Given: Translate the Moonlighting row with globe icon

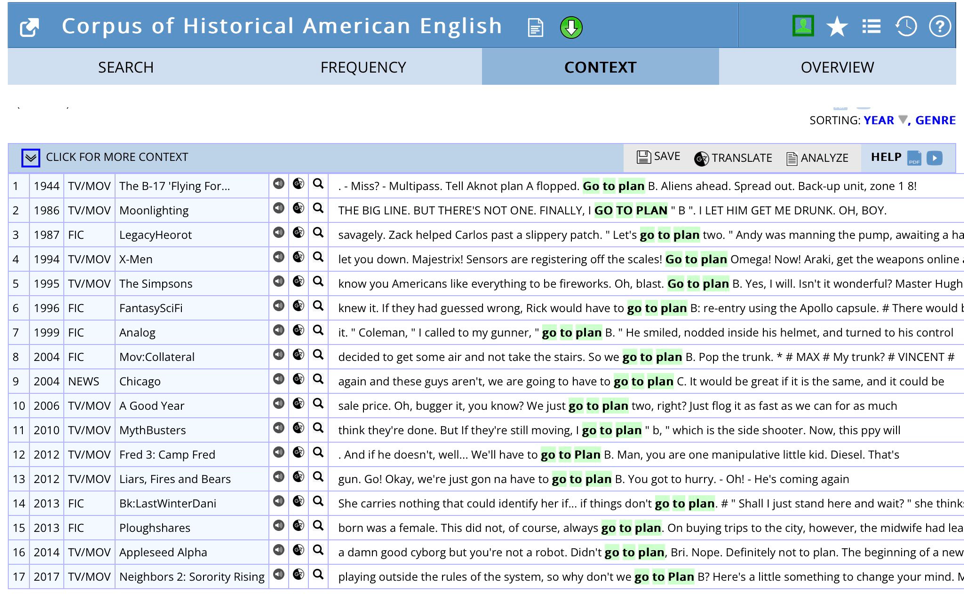Looking at the screenshot, I should click(x=298, y=208).
